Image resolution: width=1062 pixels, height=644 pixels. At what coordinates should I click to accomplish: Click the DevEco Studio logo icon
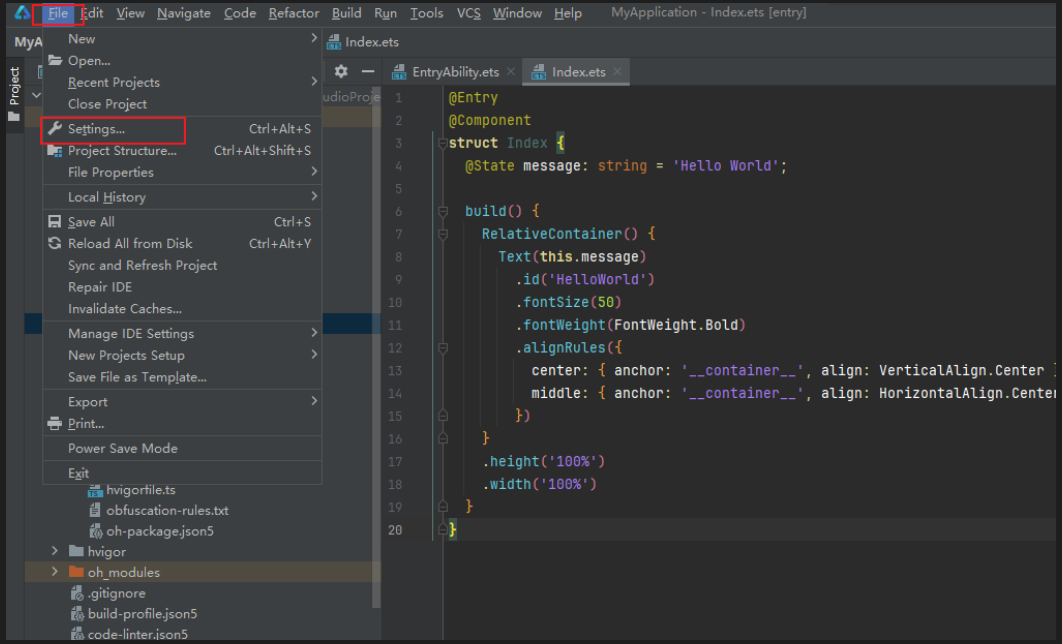click(x=22, y=13)
